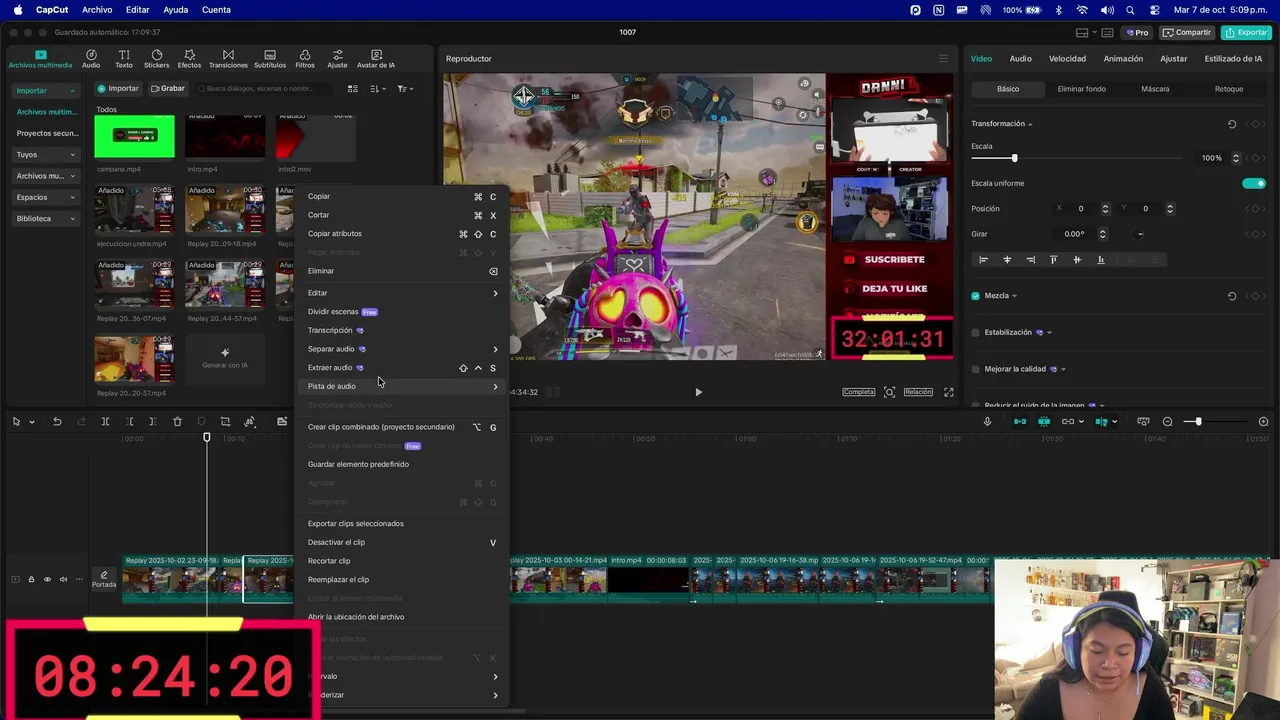1280x720 pixels.
Task: Click the undo arrow in timeline toolbar
Action: 57,422
